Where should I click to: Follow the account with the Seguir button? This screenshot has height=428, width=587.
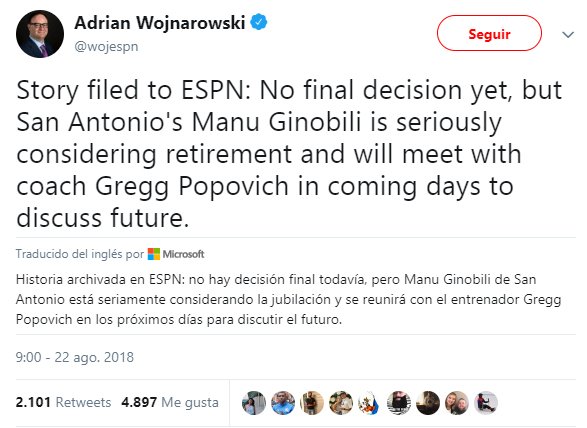pyautogui.click(x=489, y=33)
